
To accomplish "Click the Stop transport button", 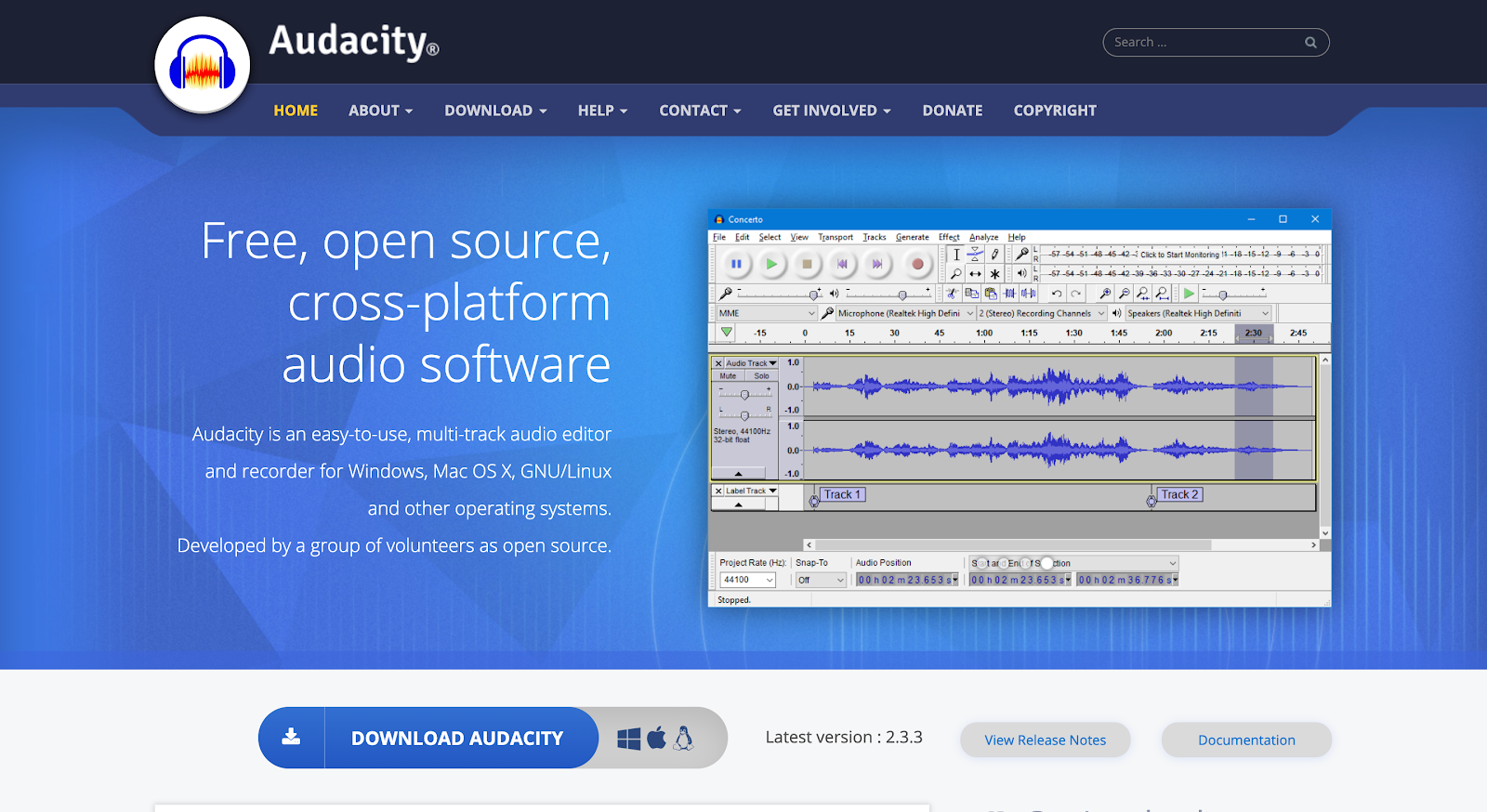I will click(x=807, y=264).
